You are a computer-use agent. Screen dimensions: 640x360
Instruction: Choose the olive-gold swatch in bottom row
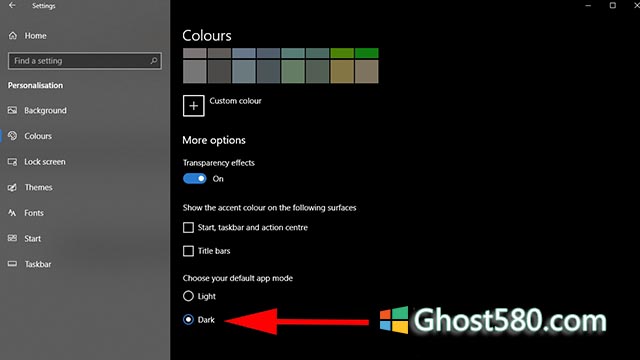342,71
